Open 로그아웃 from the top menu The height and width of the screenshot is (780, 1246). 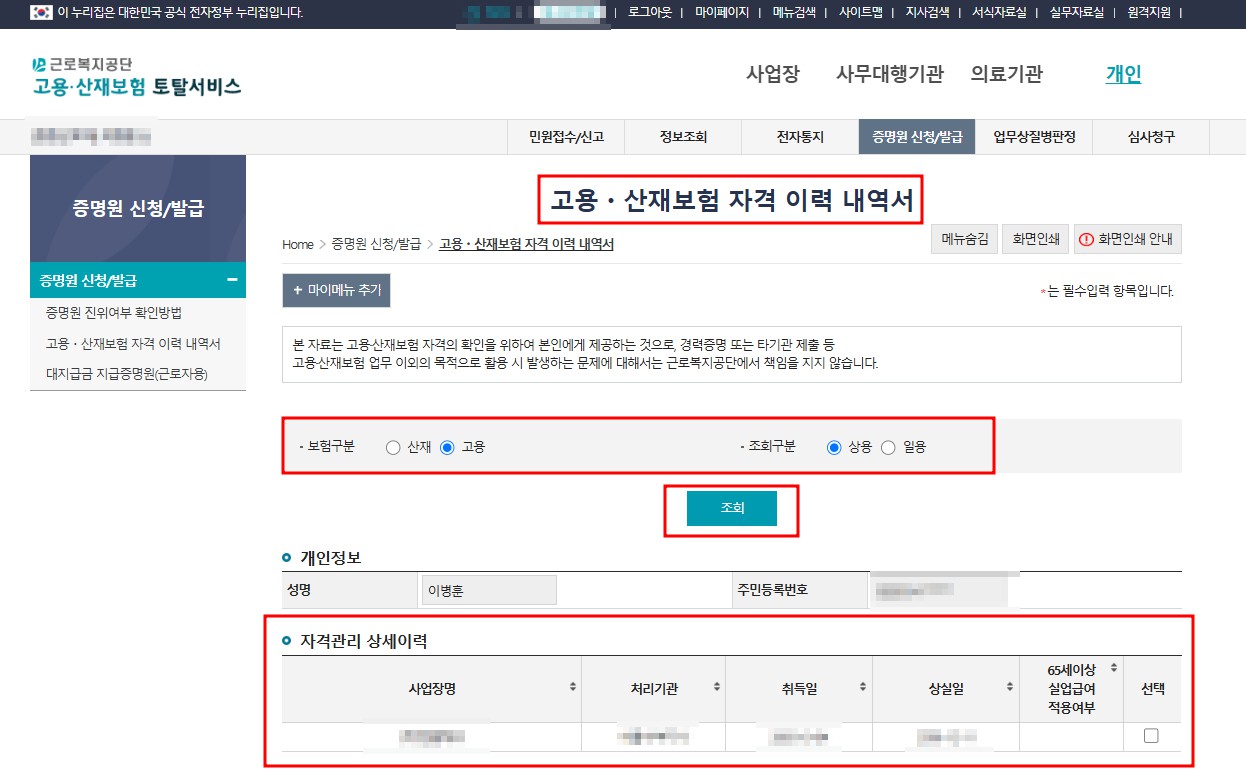[x=649, y=13]
